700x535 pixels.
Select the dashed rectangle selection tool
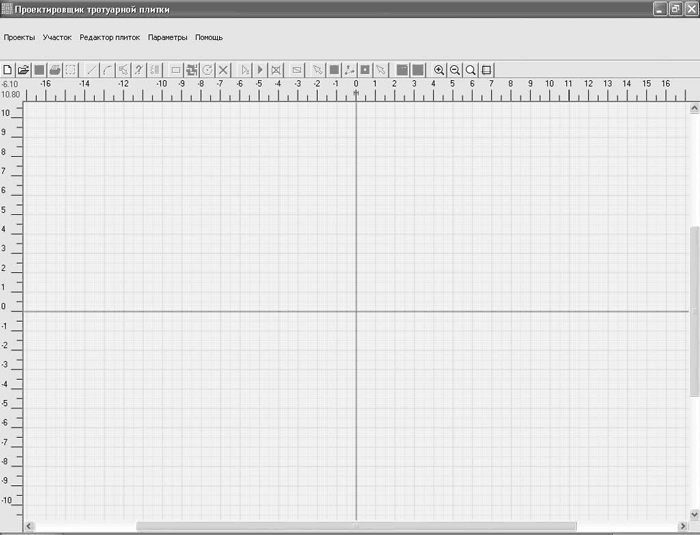pos(71,70)
